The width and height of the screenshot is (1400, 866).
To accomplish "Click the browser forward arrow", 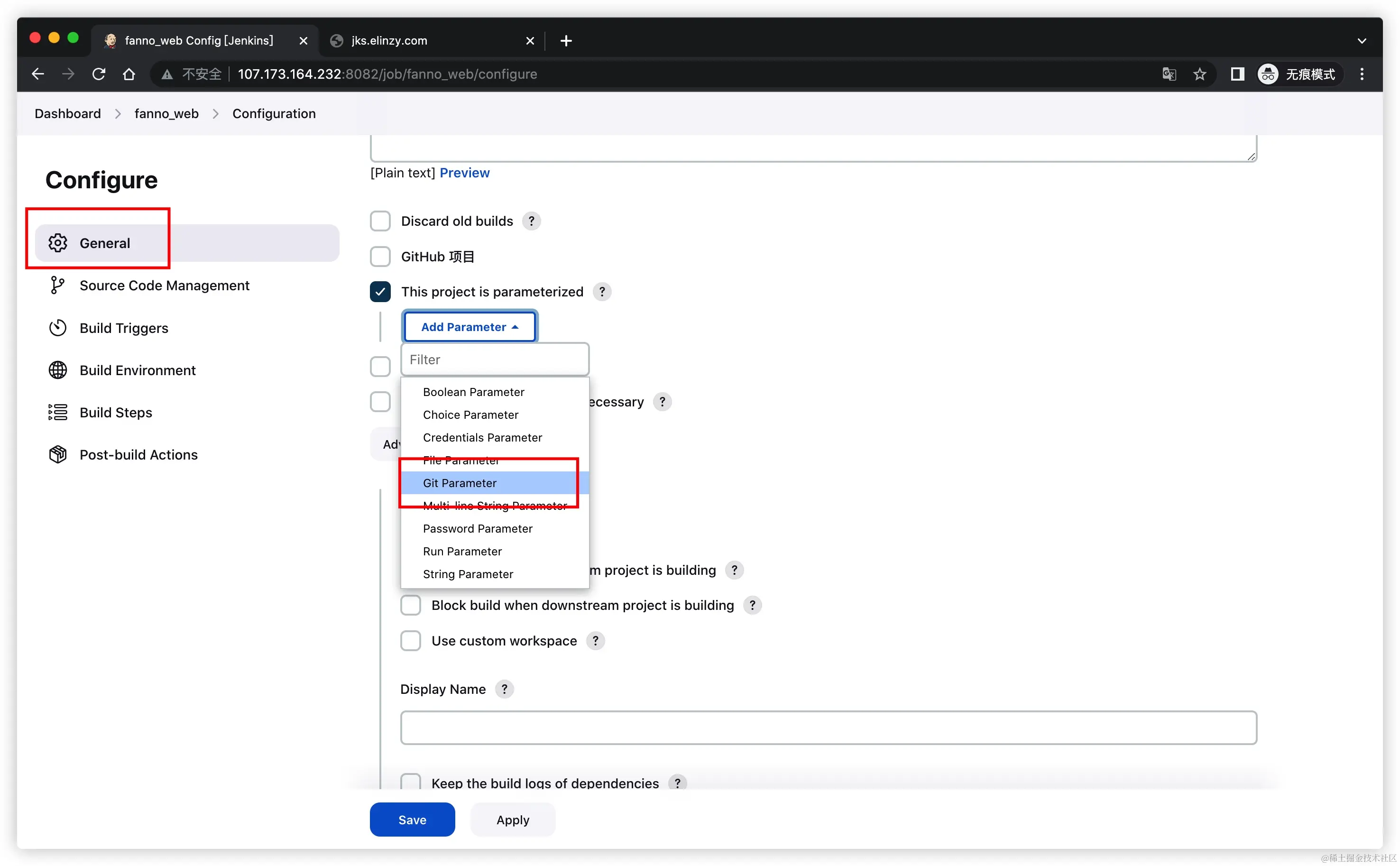I will click(68, 74).
